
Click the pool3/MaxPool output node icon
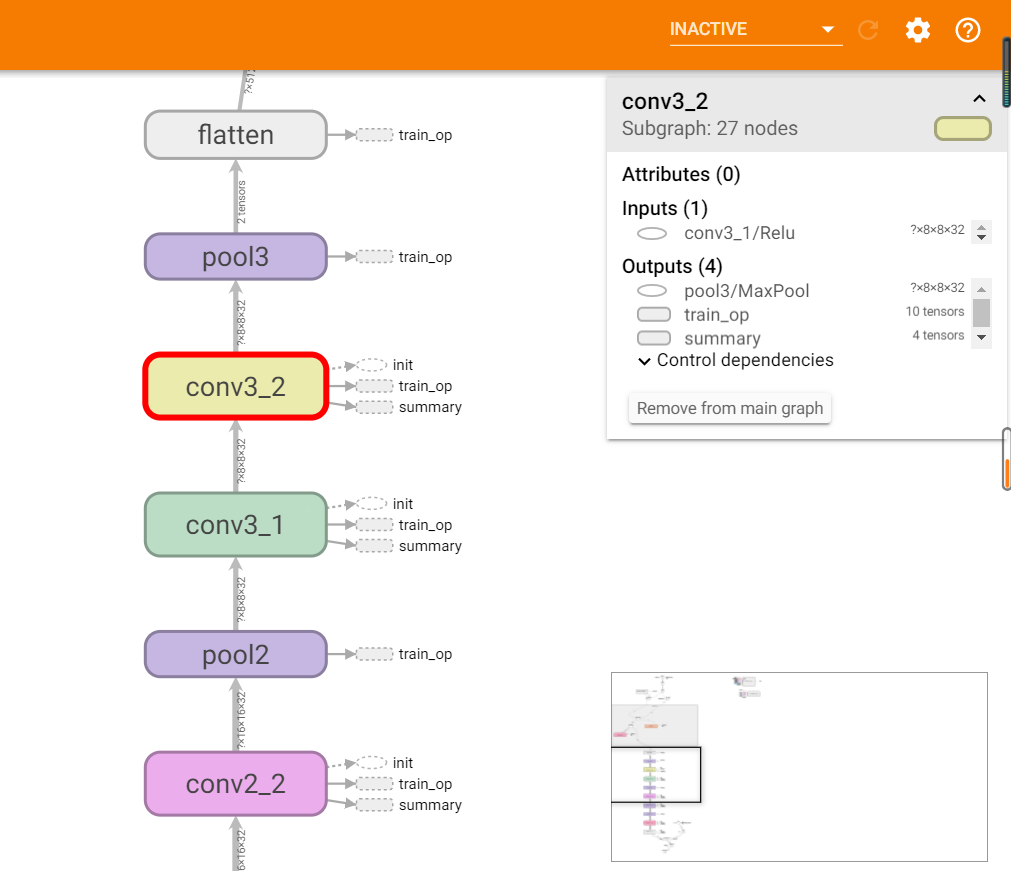[652, 291]
